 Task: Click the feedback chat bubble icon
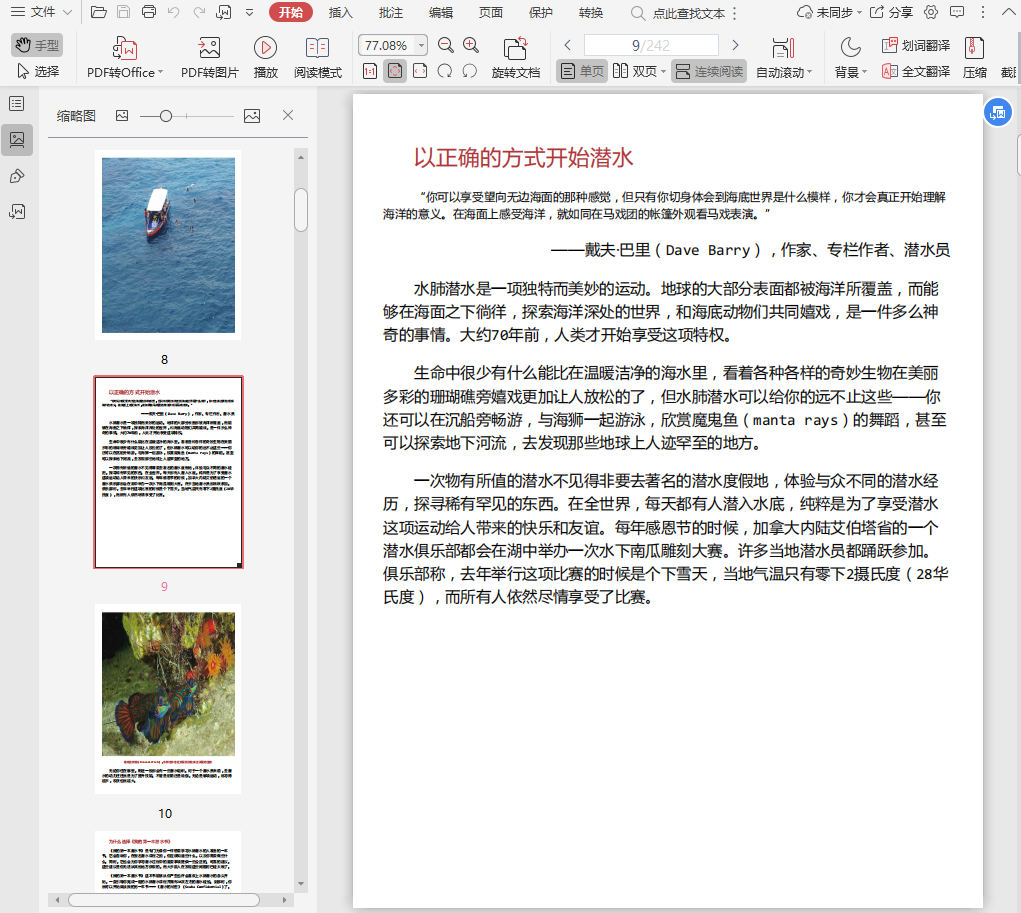957,12
